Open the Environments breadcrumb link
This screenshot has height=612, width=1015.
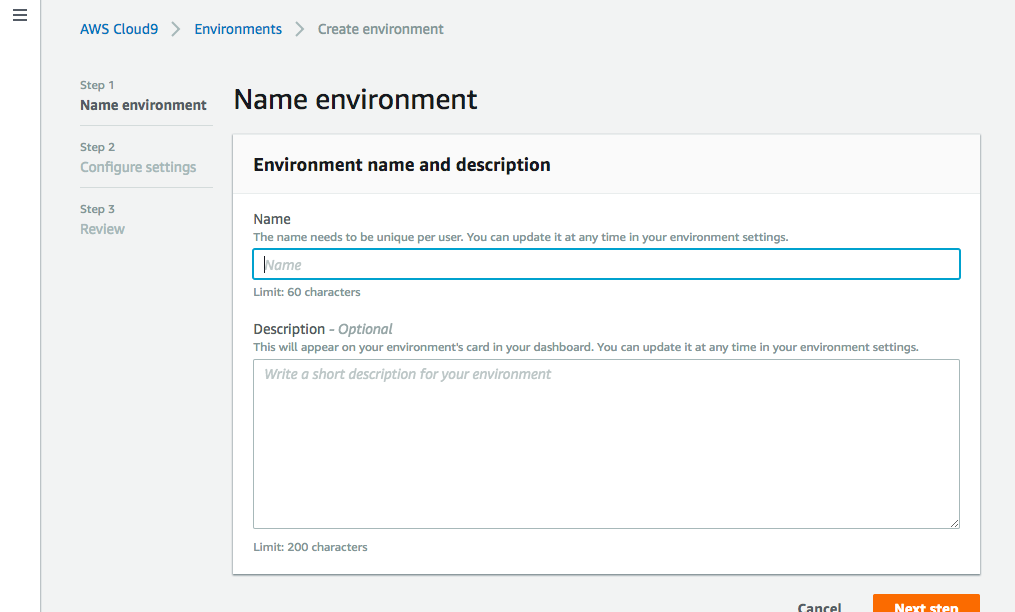tap(238, 29)
